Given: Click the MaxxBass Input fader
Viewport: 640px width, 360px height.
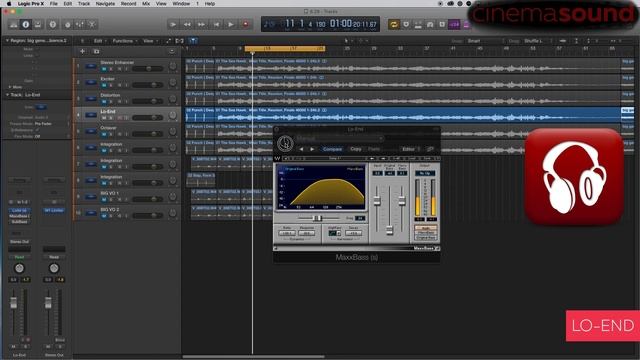Looking at the screenshot, I should coord(377,200).
